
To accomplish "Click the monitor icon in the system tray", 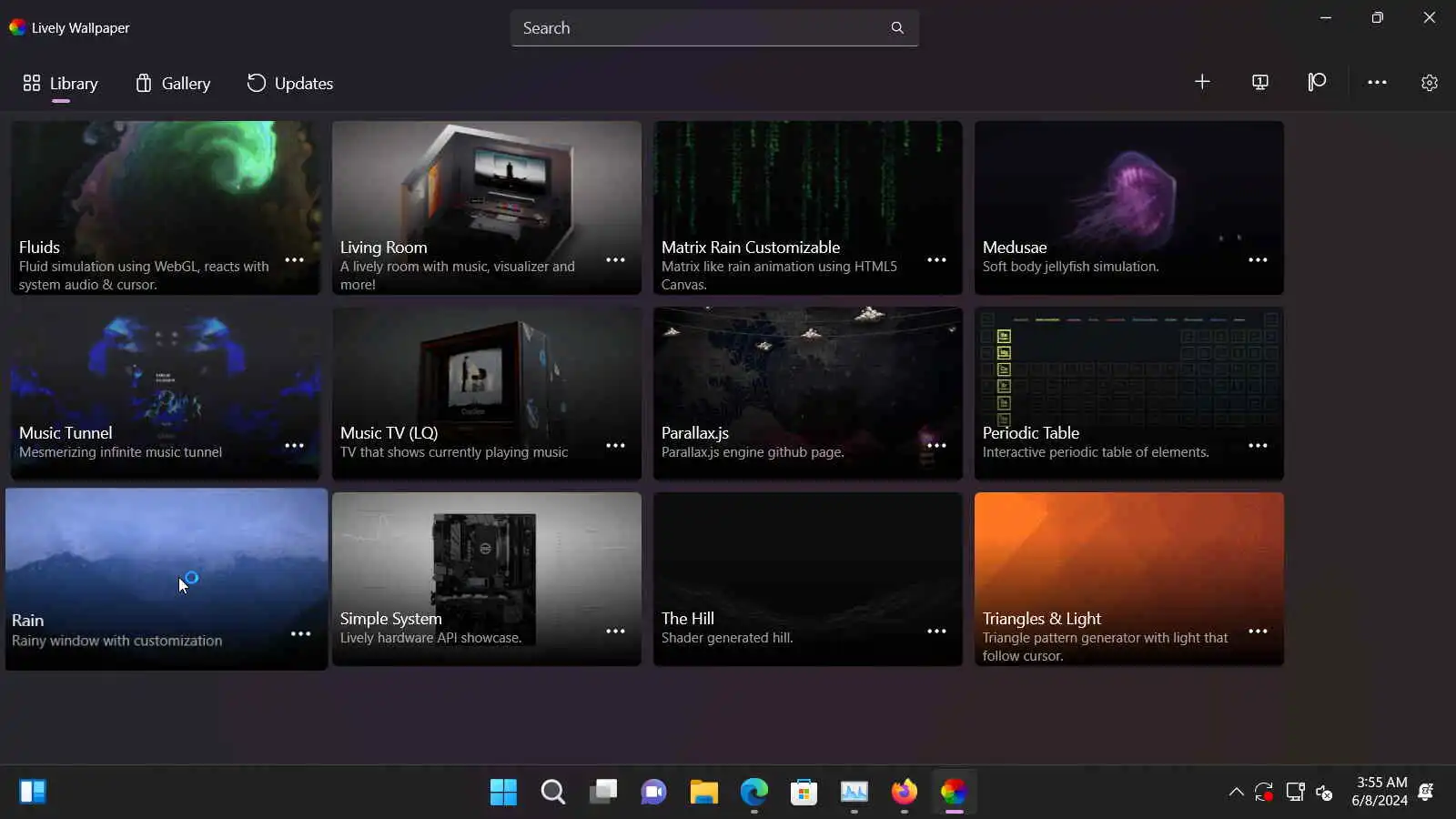I will coord(1295,792).
